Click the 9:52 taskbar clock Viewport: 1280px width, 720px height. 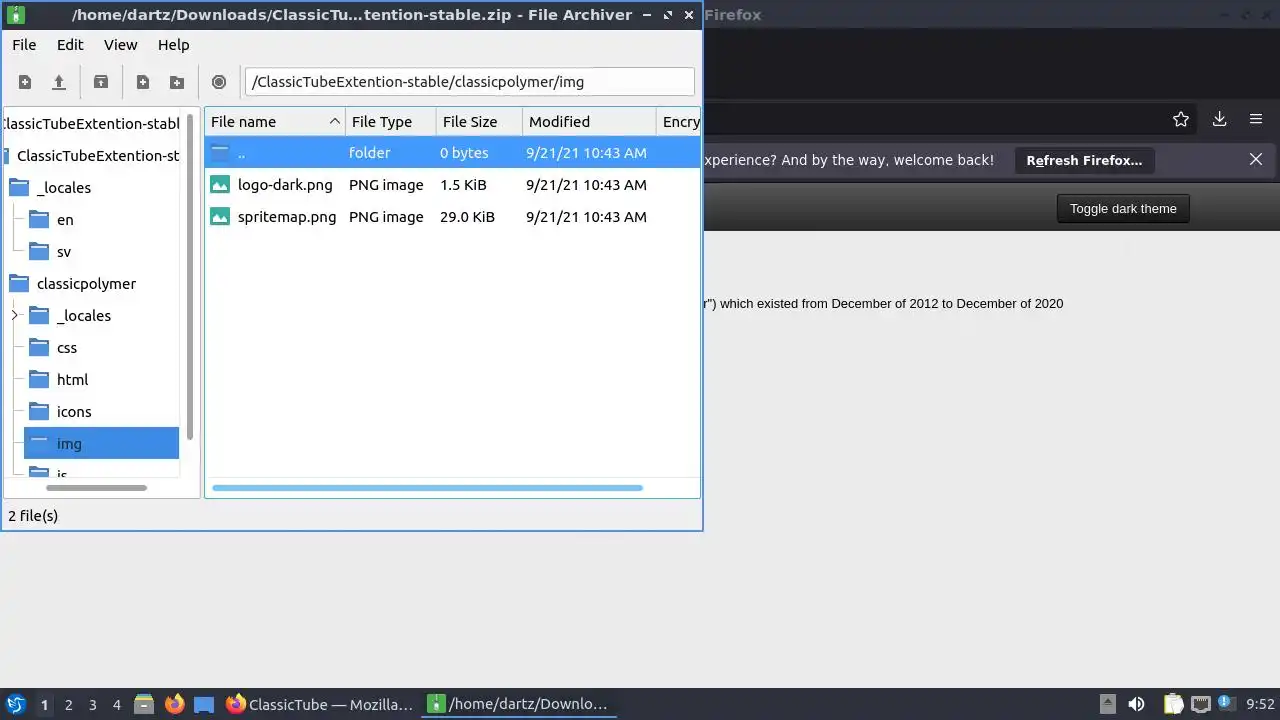1260,705
